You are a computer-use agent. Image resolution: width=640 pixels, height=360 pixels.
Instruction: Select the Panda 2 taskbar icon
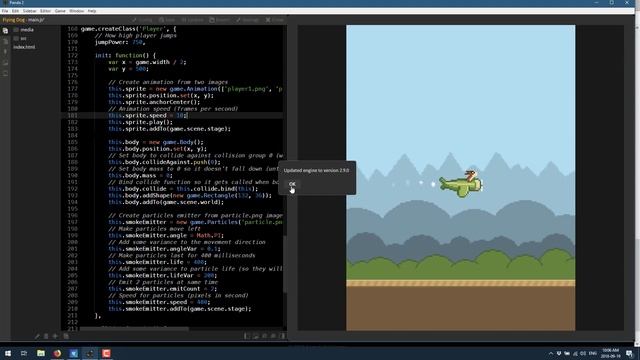(90, 353)
